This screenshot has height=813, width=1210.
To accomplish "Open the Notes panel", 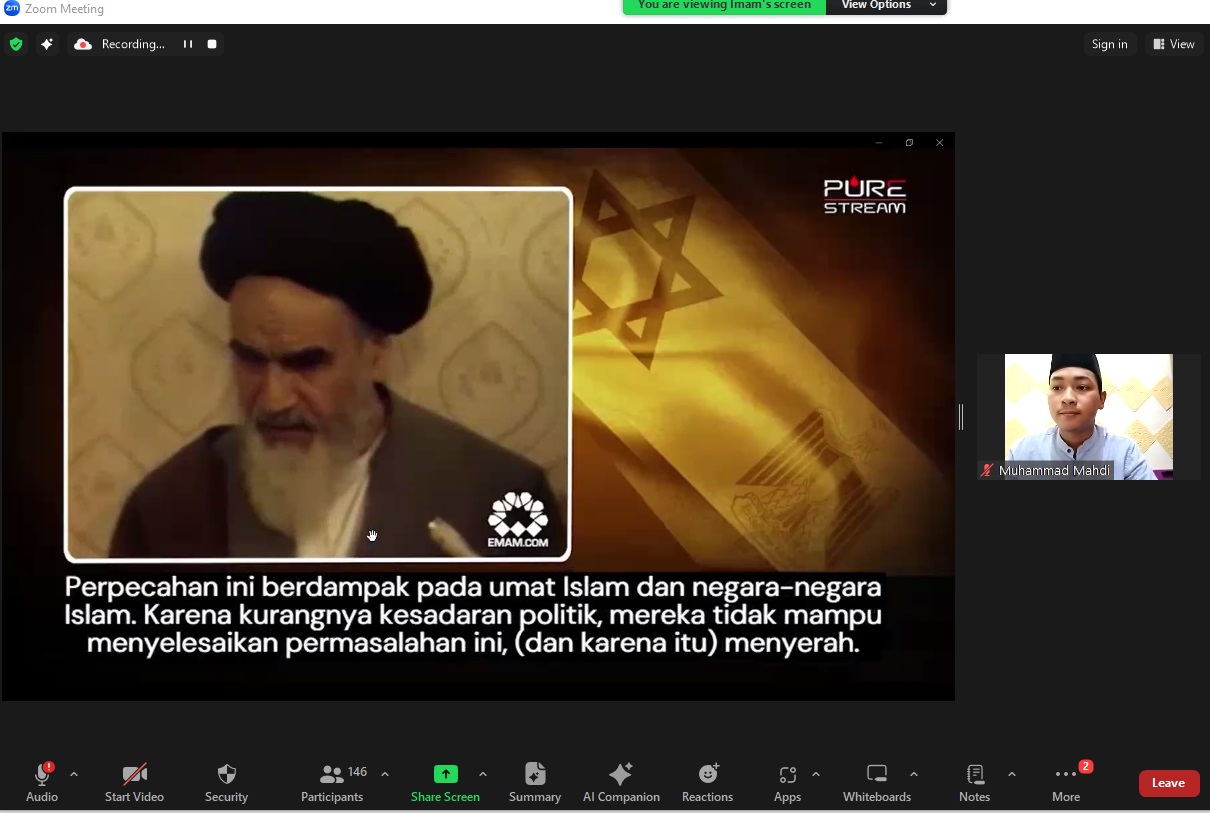I will 975,782.
